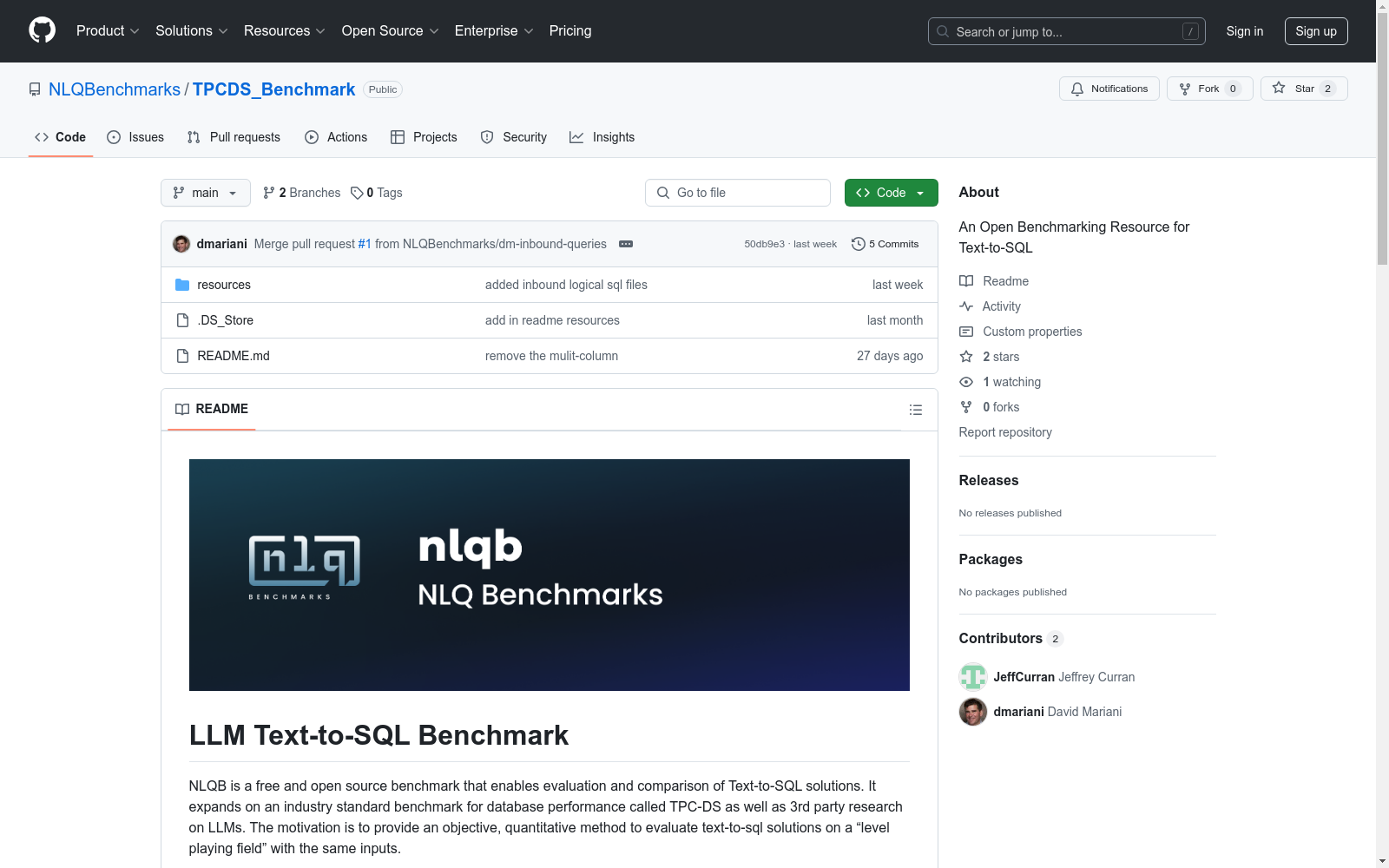Open the .DS_Store file
The width and height of the screenshot is (1389, 868).
tap(226, 320)
